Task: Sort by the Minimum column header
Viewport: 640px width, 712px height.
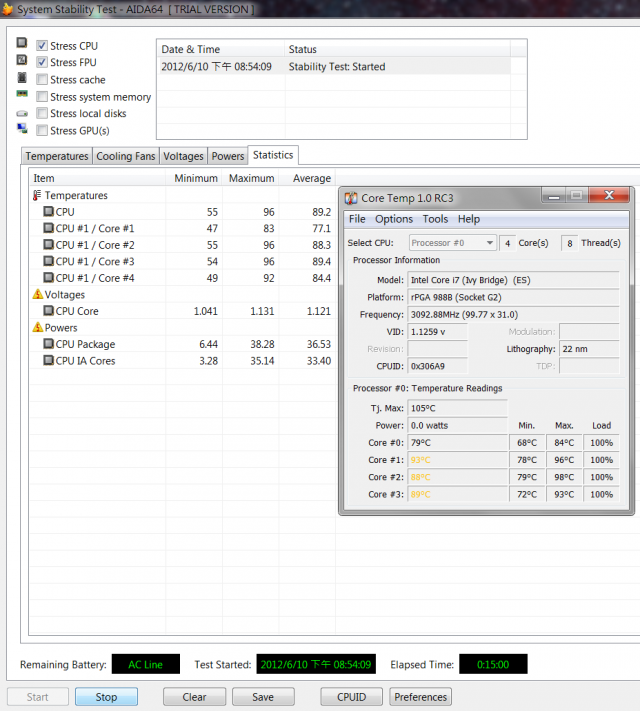Action: [x=194, y=178]
